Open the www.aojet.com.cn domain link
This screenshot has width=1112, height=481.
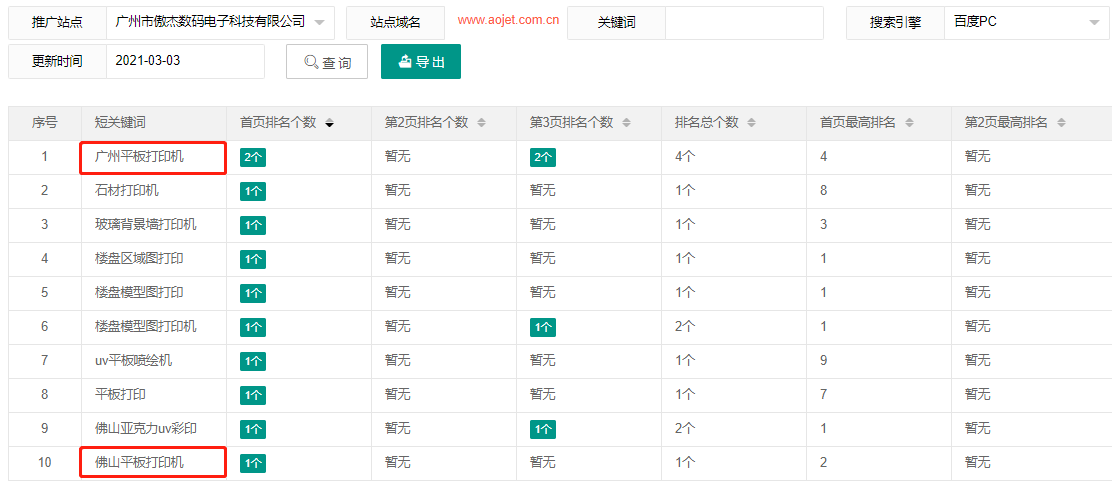coord(508,20)
